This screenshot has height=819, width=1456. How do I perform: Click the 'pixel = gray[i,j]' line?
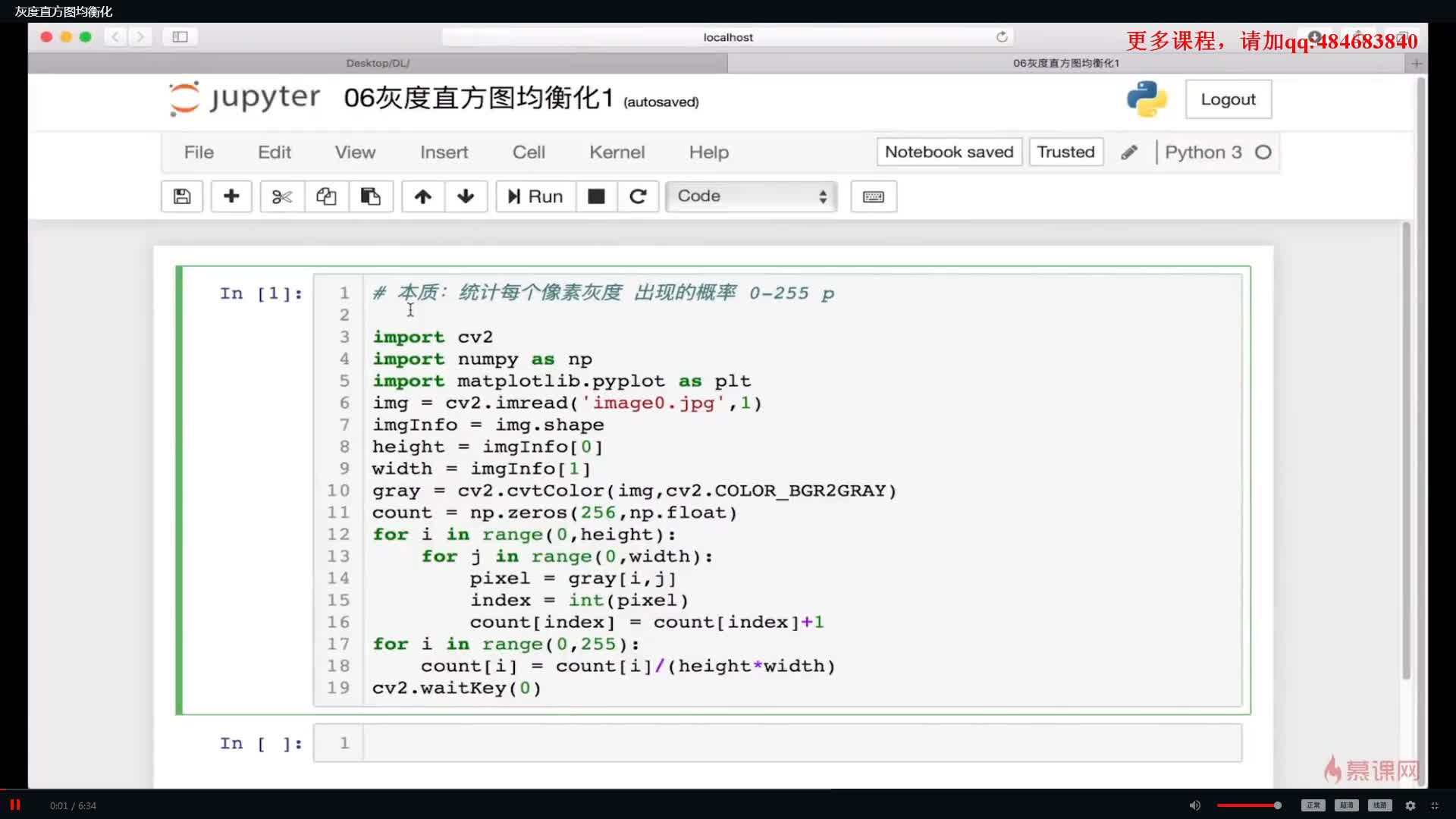pos(573,578)
